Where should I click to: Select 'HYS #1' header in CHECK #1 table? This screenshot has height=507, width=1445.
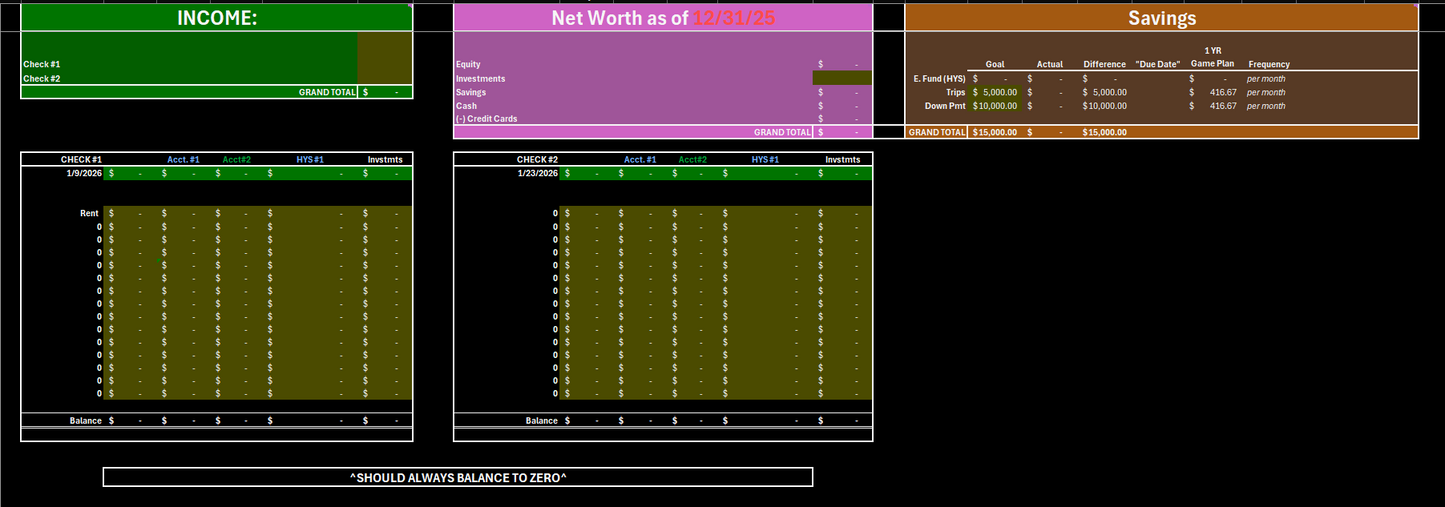(x=310, y=159)
